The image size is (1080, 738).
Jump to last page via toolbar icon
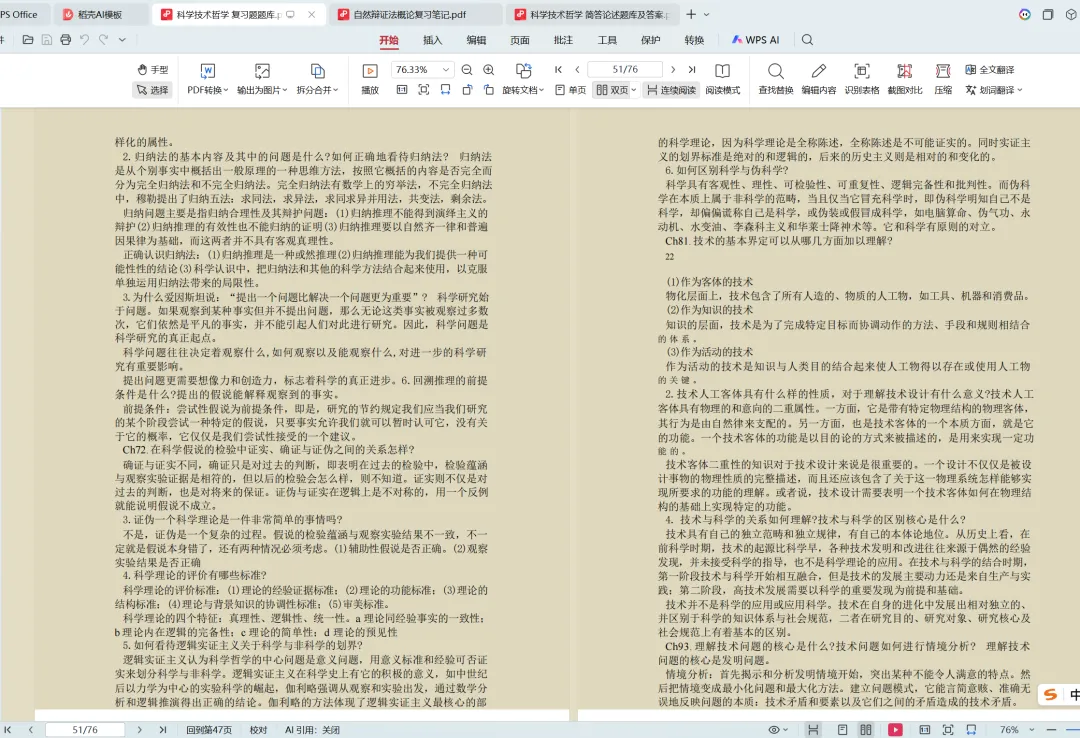click(x=692, y=70)
